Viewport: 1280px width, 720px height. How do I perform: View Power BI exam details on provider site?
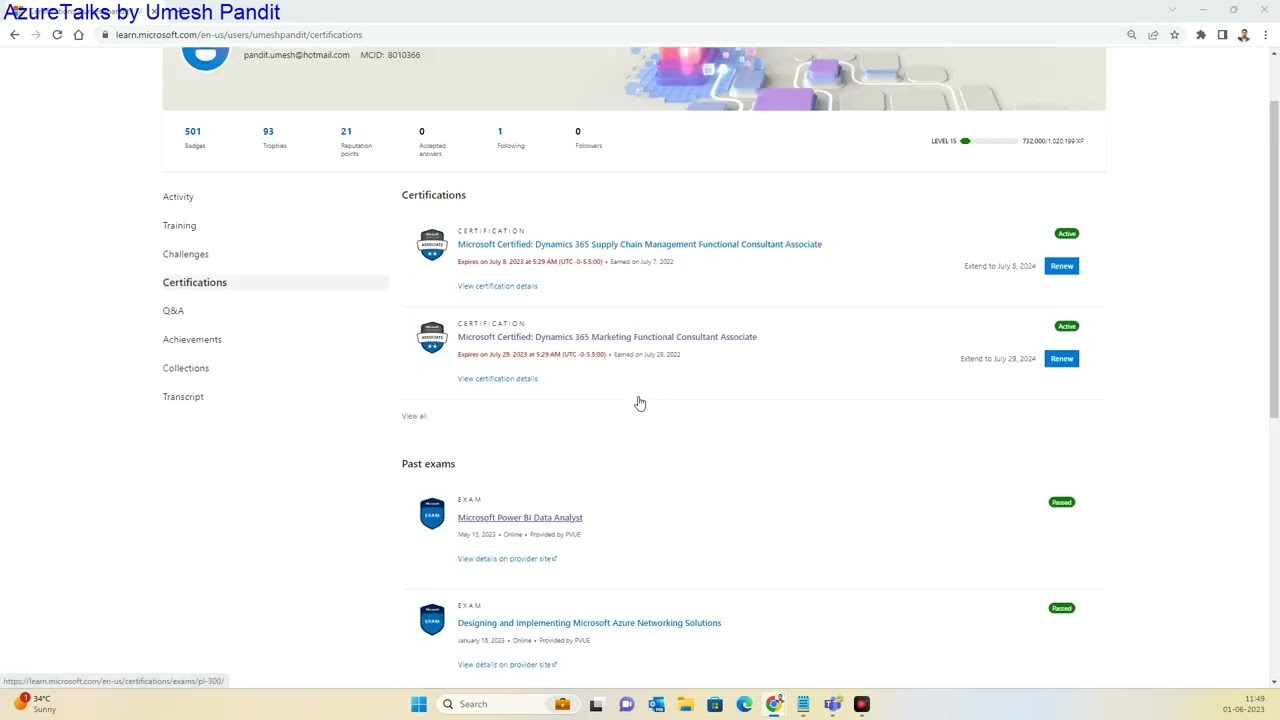coord(507,559)
